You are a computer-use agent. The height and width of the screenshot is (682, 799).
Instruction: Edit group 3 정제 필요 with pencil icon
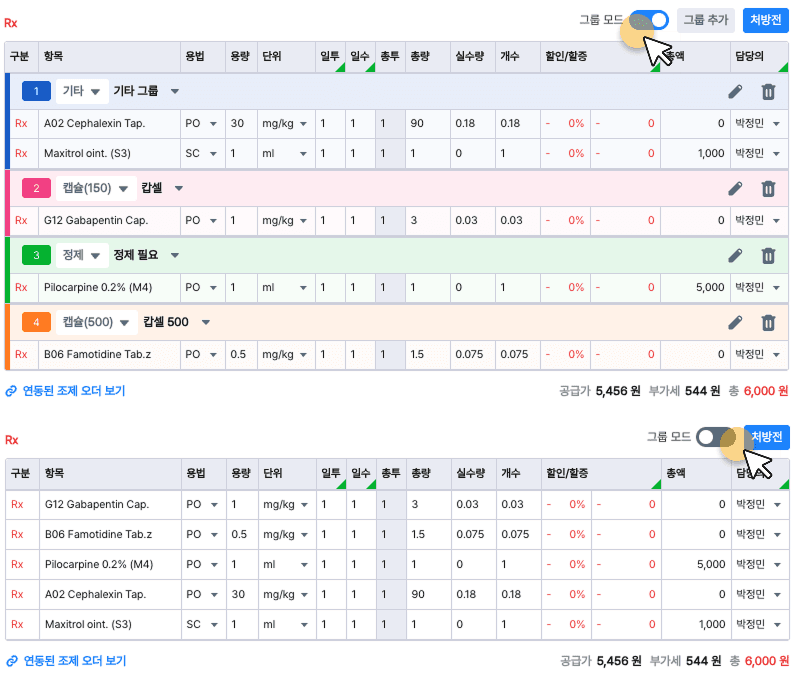point(735,255)
